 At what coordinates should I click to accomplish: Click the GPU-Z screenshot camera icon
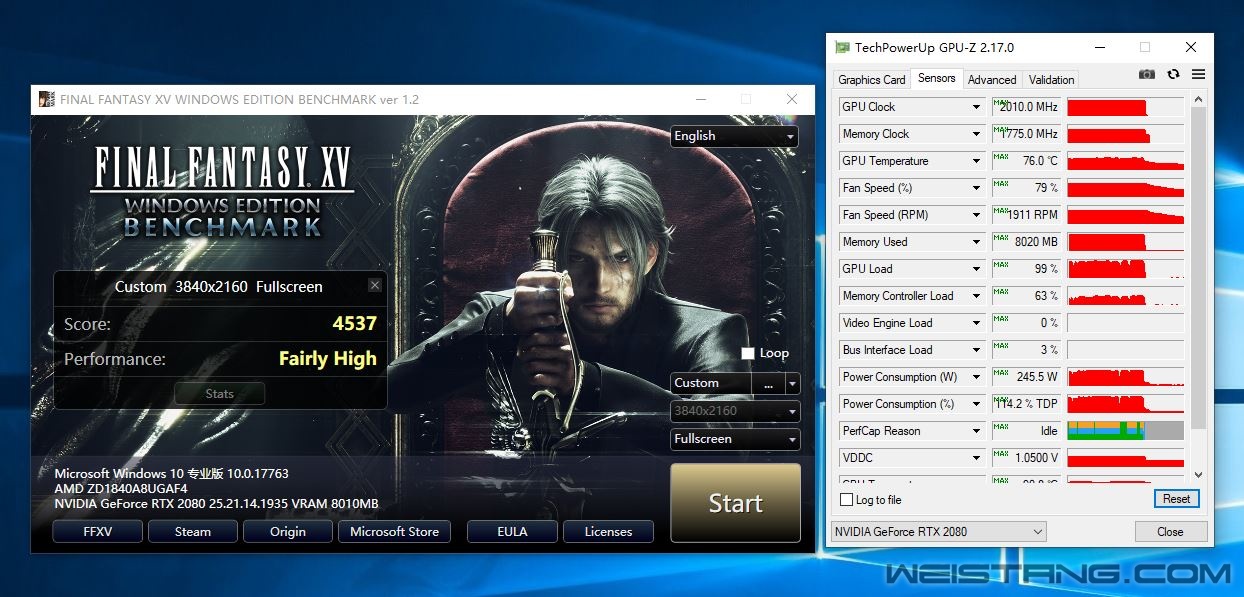tap(1147, 75)
